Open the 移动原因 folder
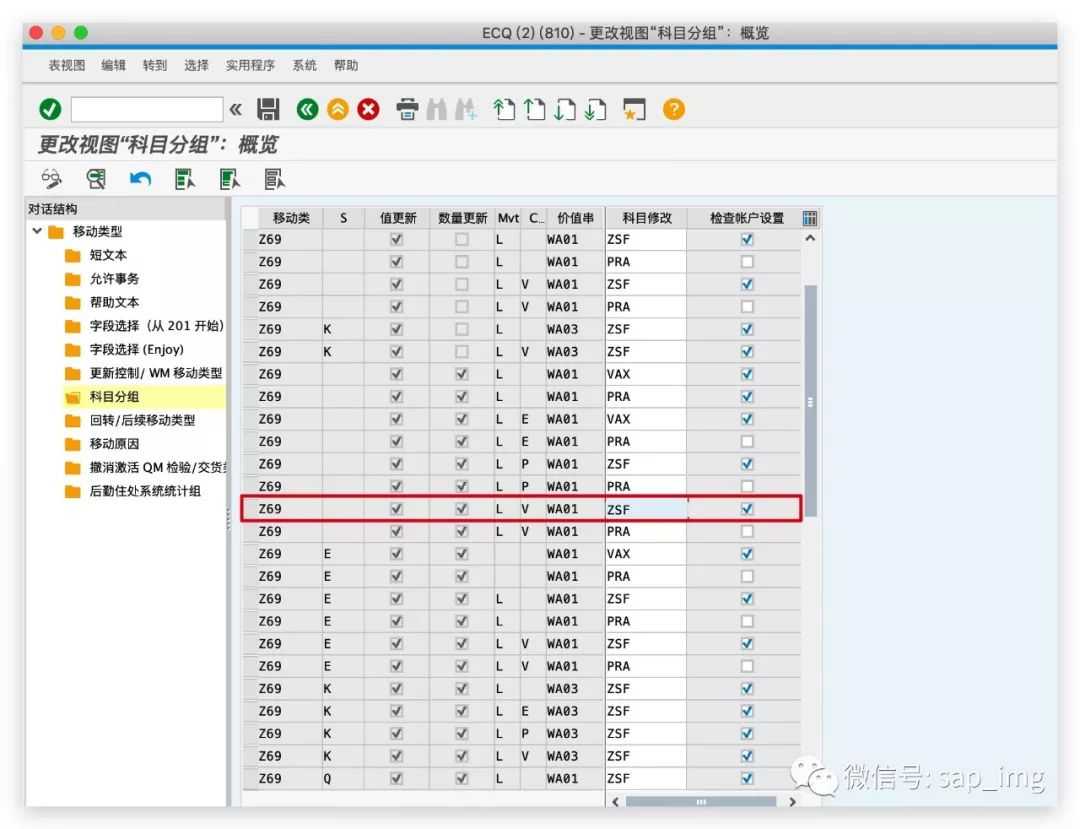 pos(102,443)
